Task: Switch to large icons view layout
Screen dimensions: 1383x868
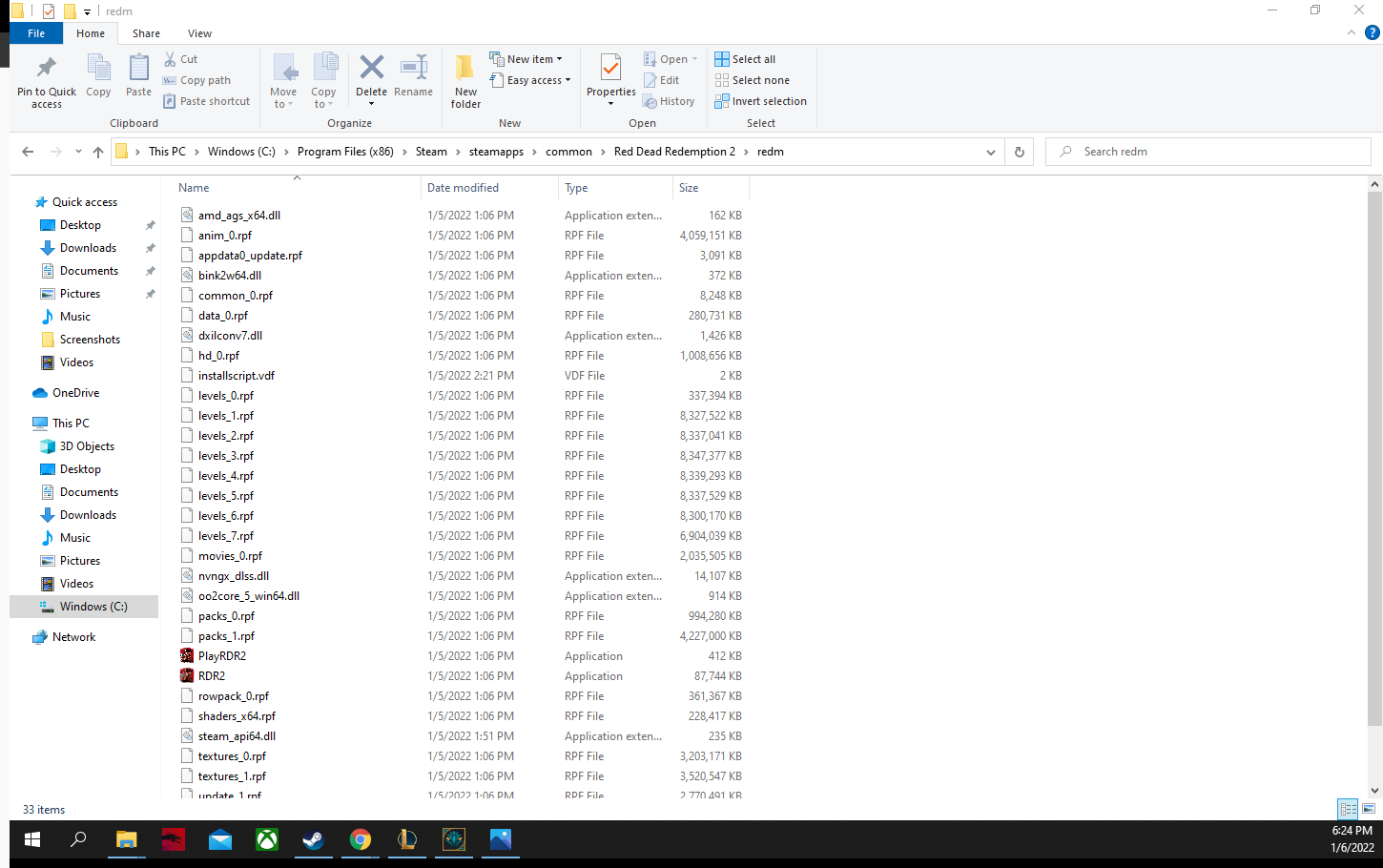Action: (x=1369, y=809)
